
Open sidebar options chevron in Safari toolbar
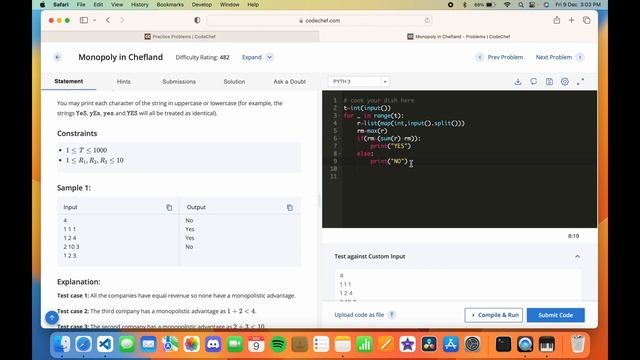click(94, 20)
